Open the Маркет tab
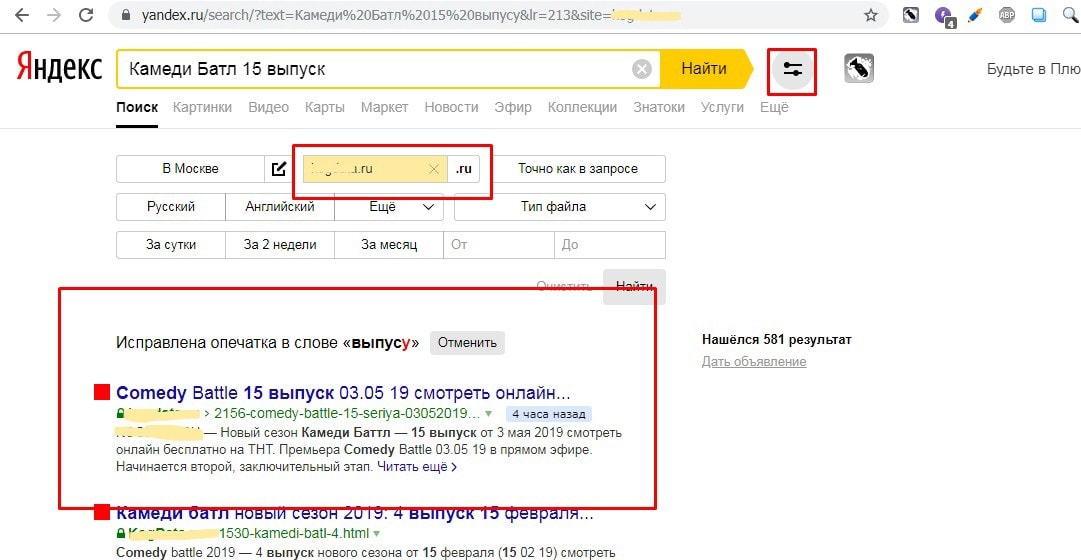This screenshot has height=560, width=1081. [385, 107]
